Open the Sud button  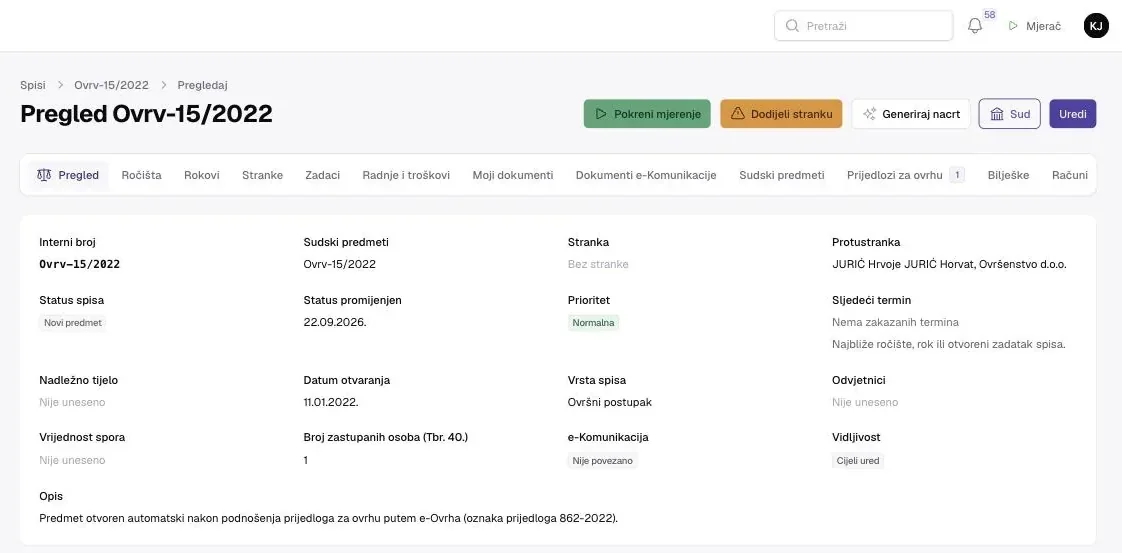point(1009,114)
